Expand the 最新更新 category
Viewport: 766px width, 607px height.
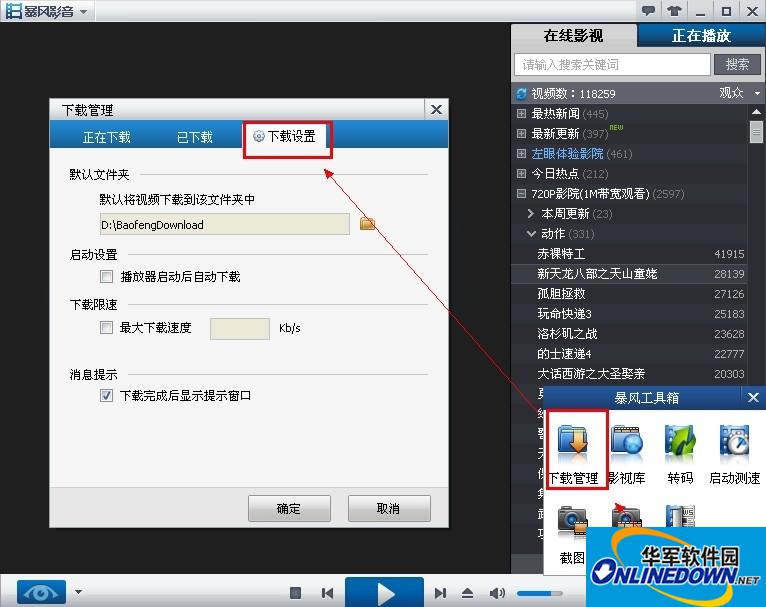pyautogui.click(x=522, y=133)
